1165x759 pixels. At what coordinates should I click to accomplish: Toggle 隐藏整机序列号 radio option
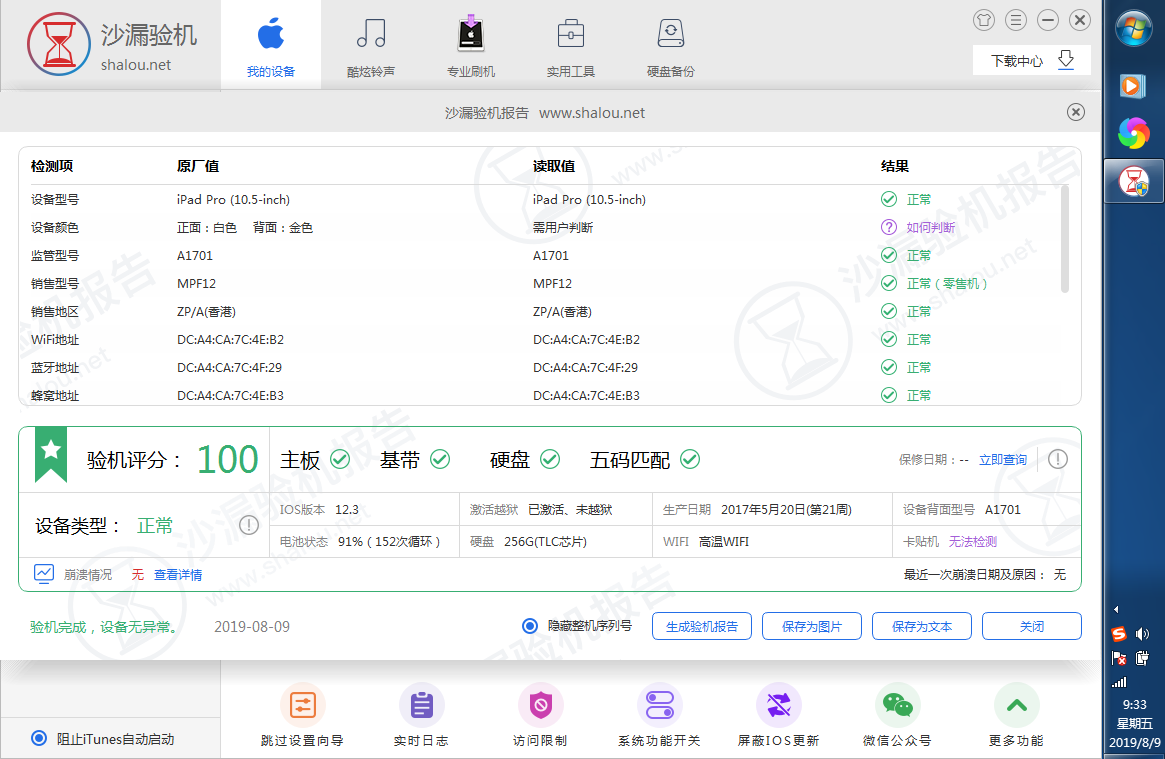click(530, 626)
